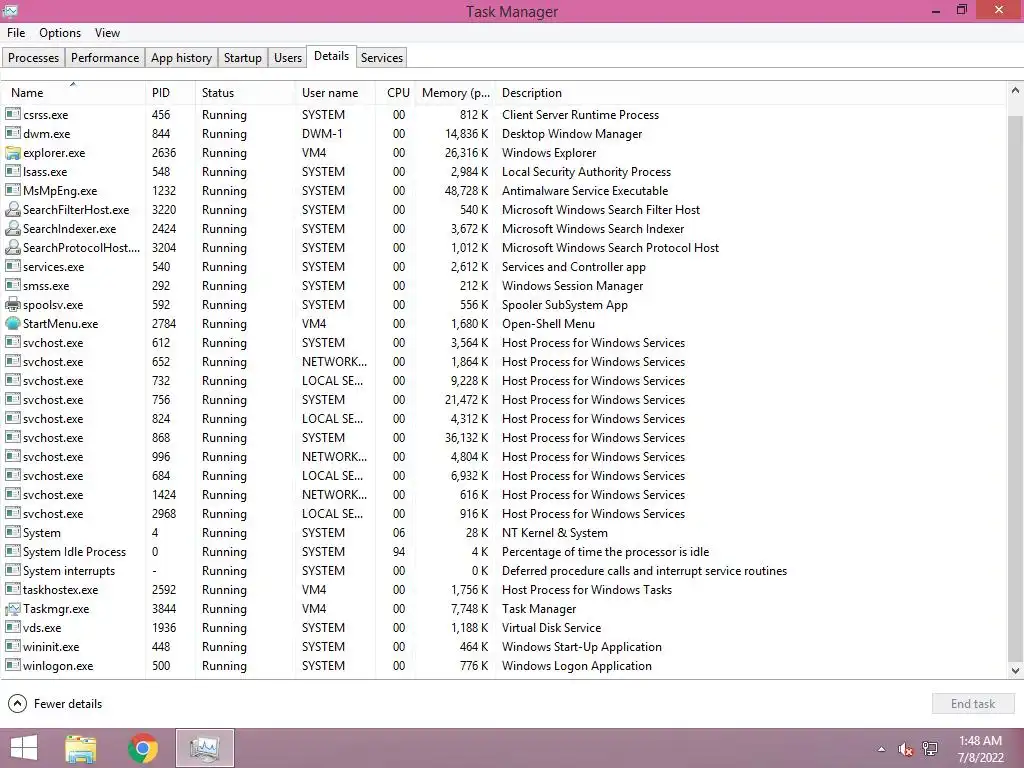Click the SearchIndexer.exe process icon
Image resolution: width=1024 pixels, height=768 pixels.
(x=12, y=229)
